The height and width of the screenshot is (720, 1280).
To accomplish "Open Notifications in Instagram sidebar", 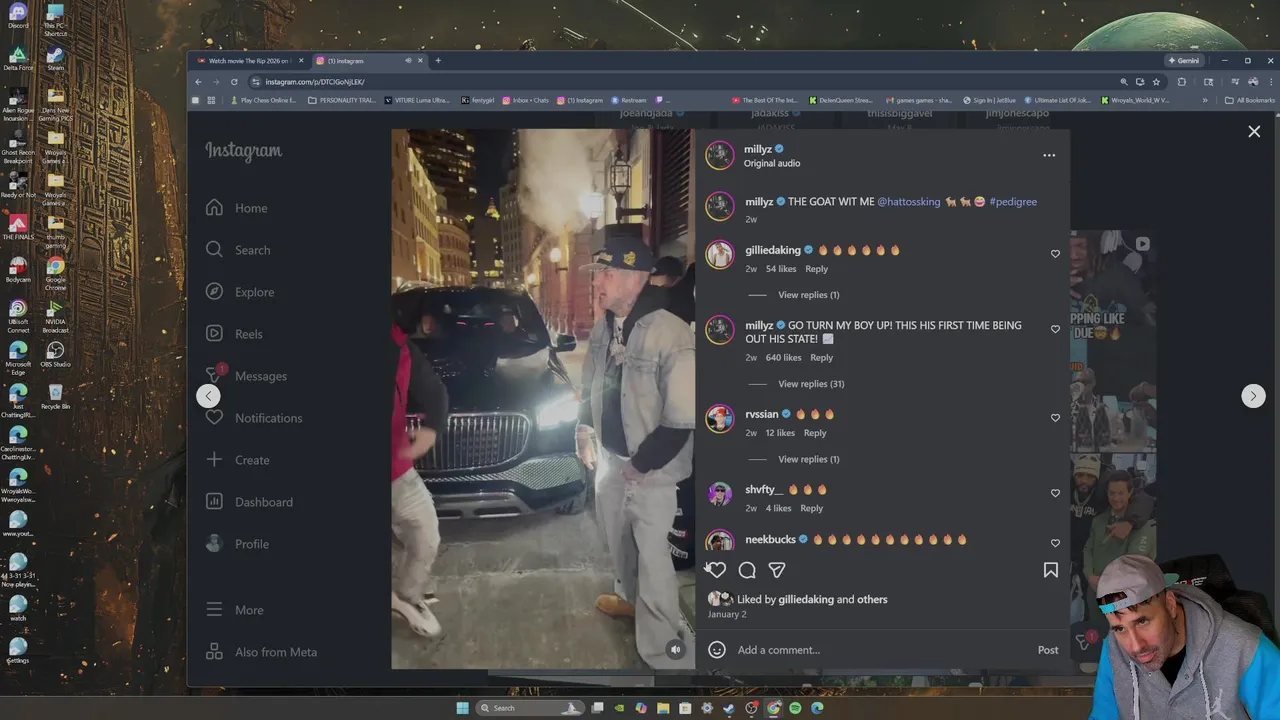I will [x=254, y=418].
